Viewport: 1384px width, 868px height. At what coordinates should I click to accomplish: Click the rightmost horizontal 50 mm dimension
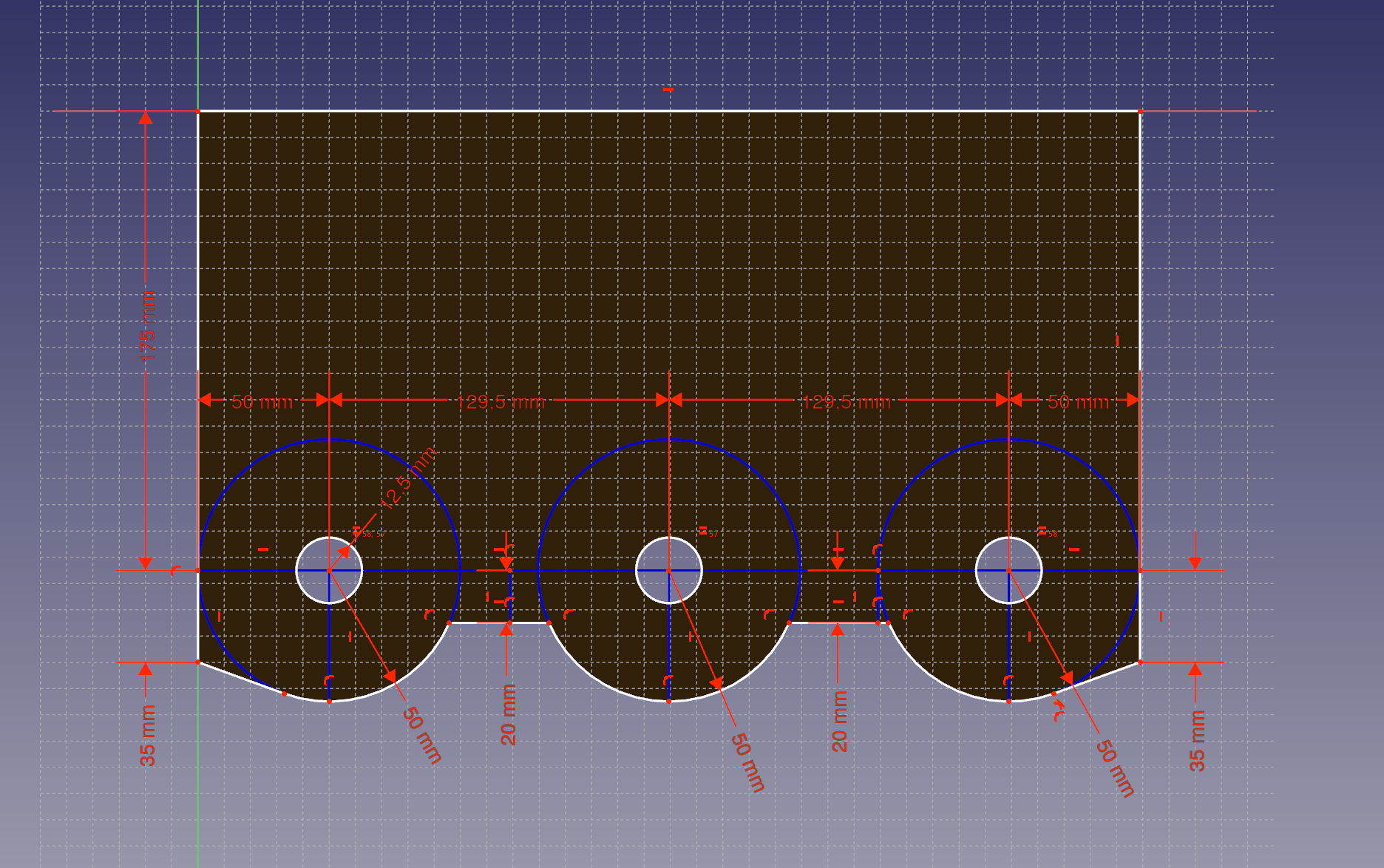point(1078,402)
